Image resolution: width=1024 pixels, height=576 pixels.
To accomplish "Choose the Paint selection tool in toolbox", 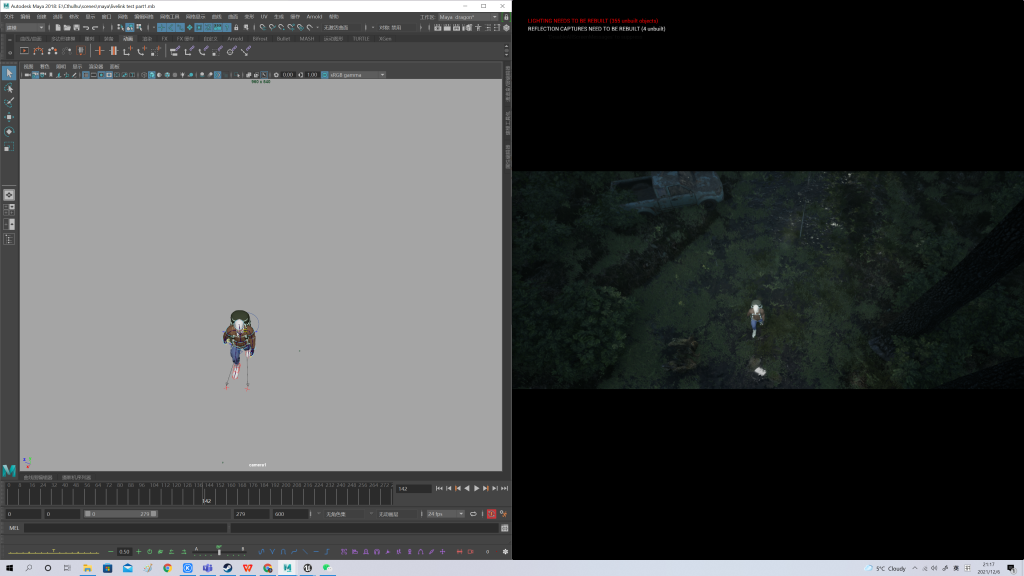I will click(x=8, y=103).
